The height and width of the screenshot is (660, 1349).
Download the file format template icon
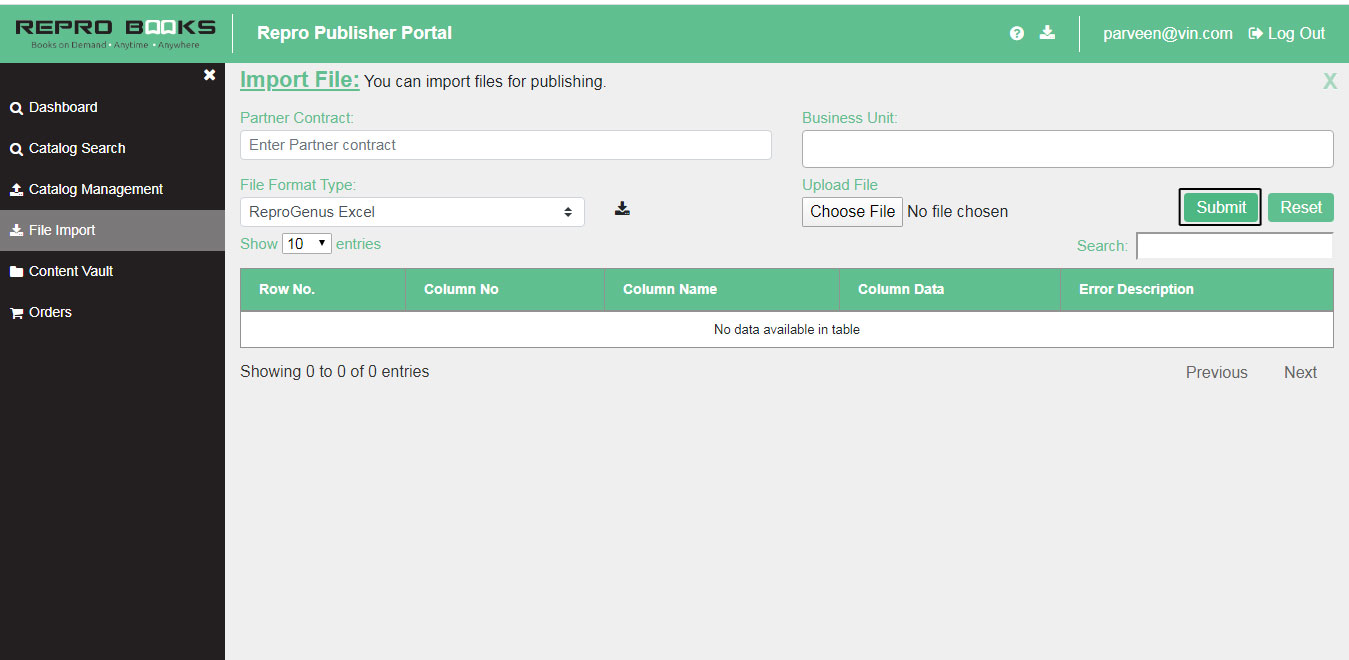coord(622,207)
